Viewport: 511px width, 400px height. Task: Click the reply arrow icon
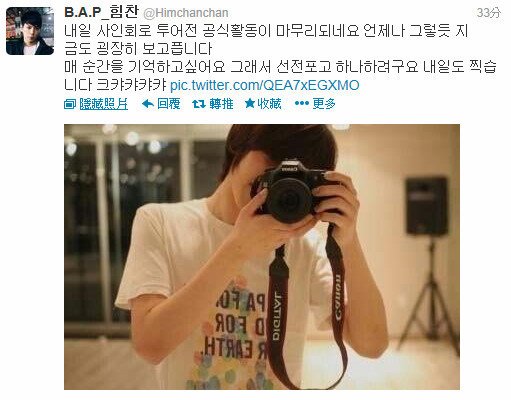148,104
